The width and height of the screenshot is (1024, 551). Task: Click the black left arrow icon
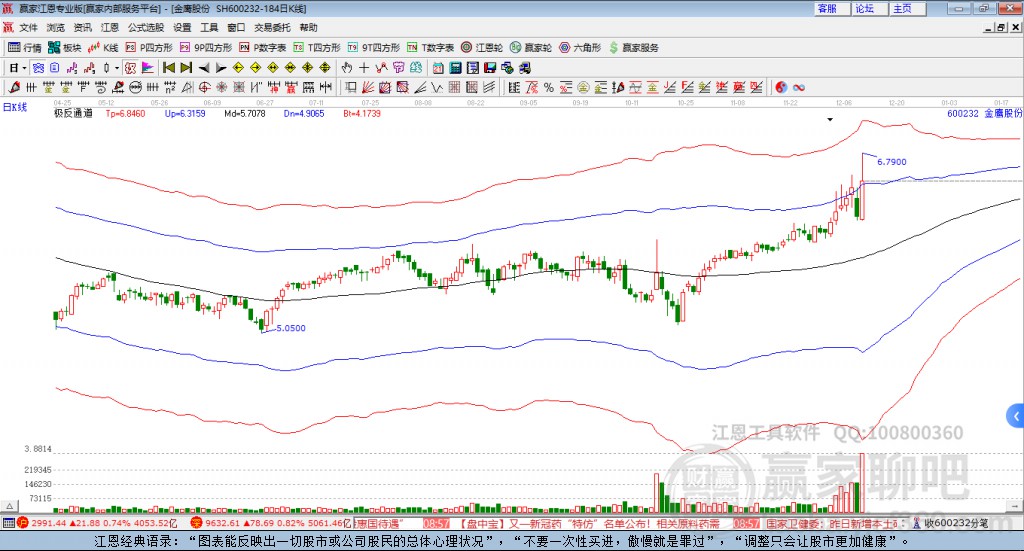point(204,68)
